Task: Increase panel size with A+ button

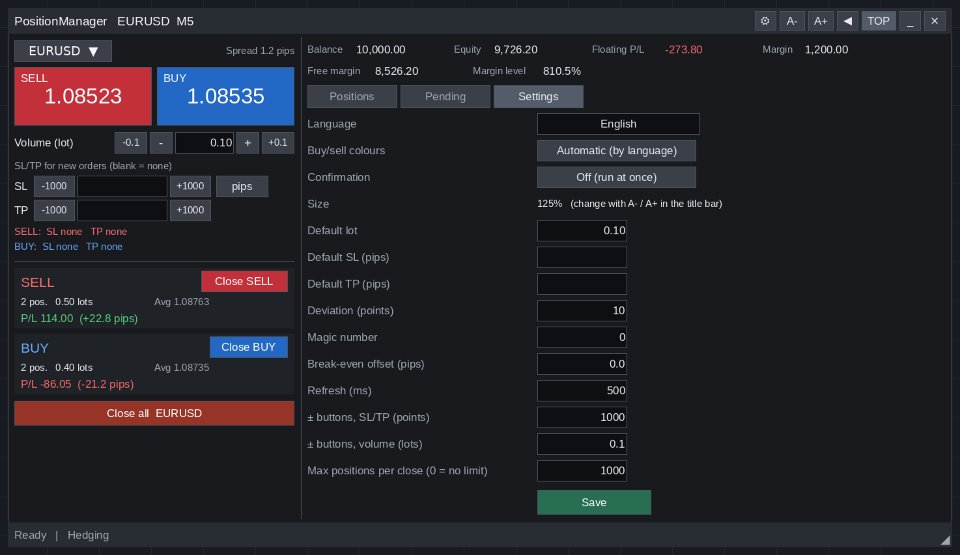Action: click(820, 21)
